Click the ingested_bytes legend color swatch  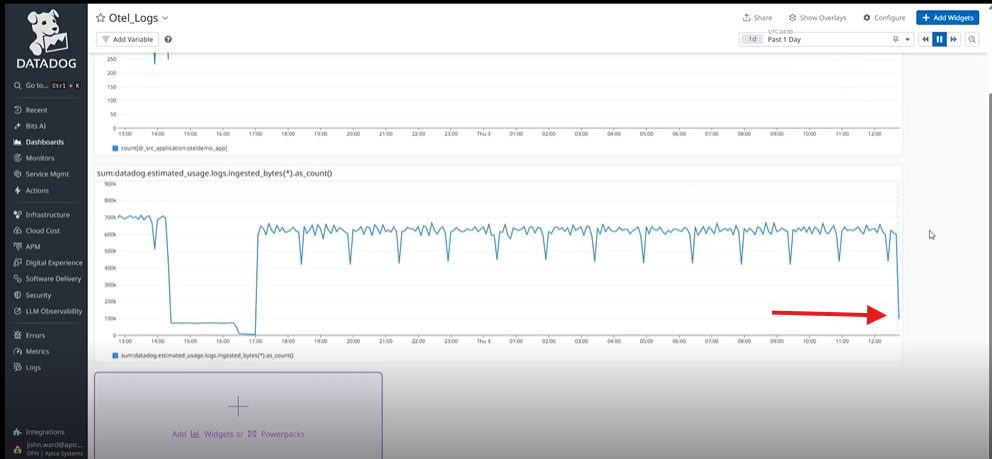(x=115, y=355)
